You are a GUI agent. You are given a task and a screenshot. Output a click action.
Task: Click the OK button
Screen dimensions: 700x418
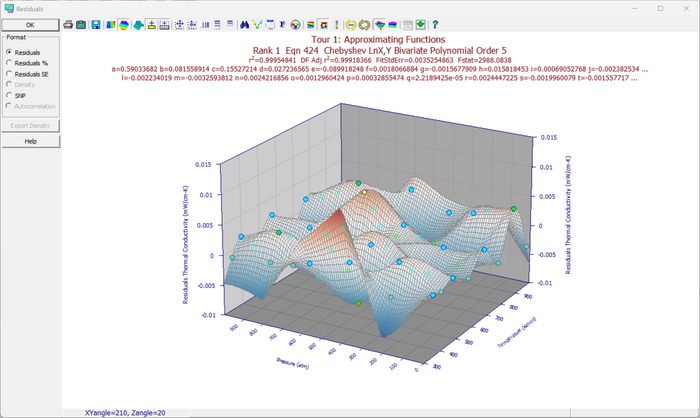(30, 25)
